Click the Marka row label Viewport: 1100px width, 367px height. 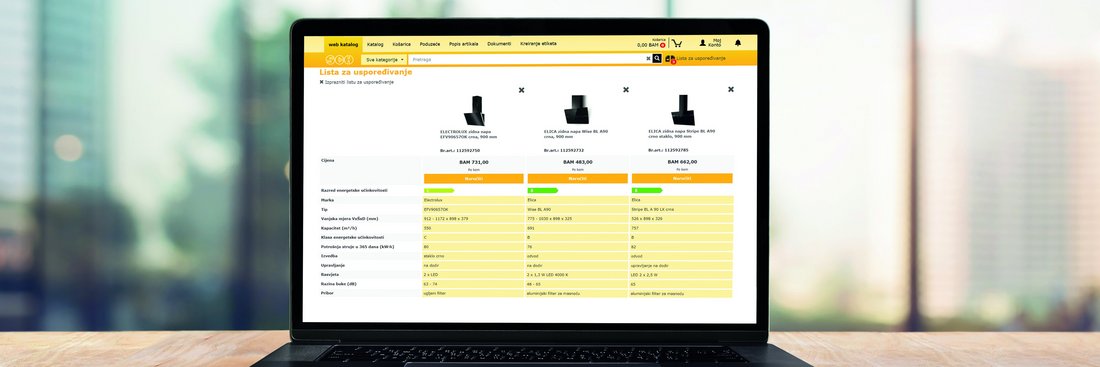point(328,200)
